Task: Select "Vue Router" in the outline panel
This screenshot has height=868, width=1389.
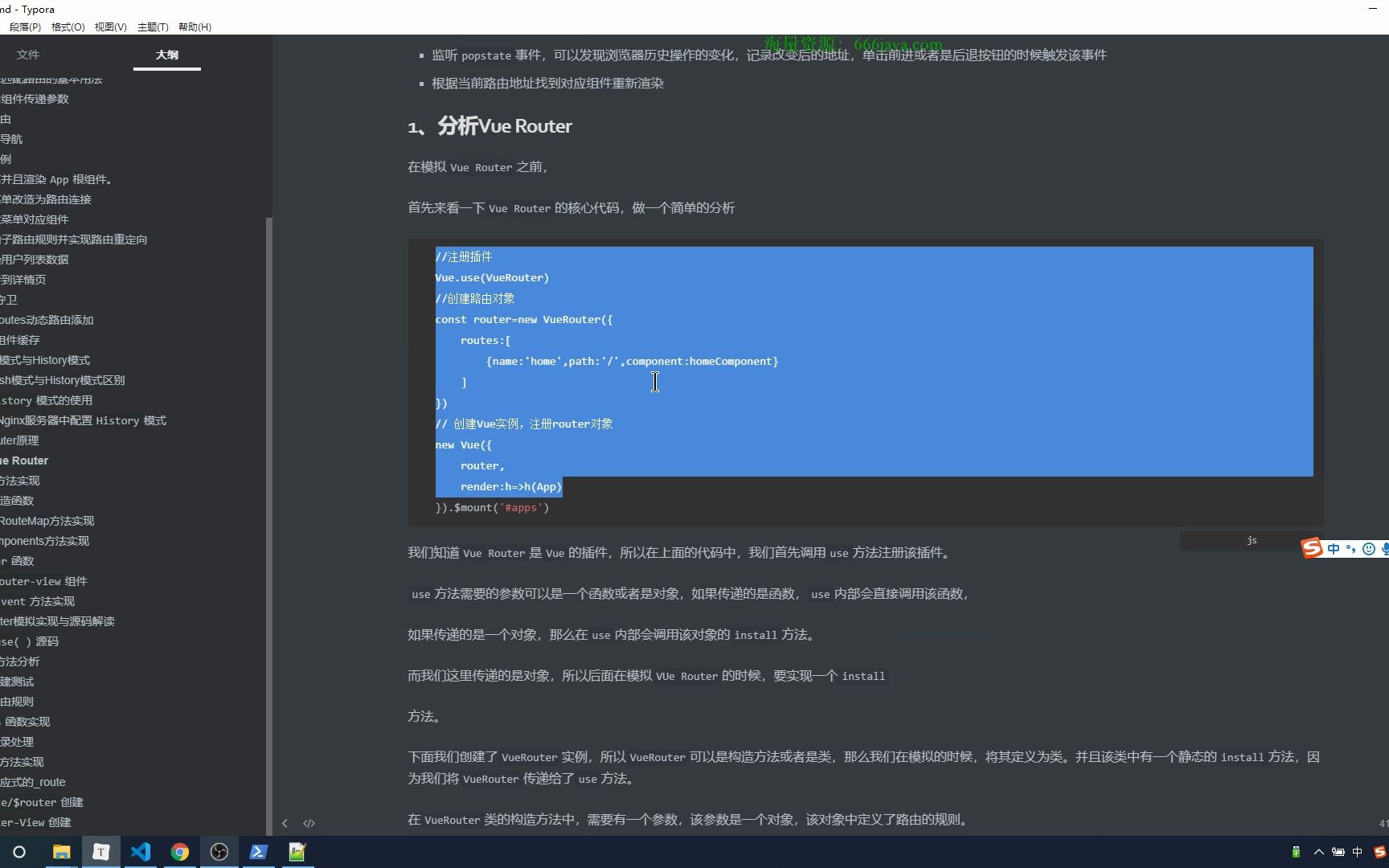Action: [x=25, y=461]
